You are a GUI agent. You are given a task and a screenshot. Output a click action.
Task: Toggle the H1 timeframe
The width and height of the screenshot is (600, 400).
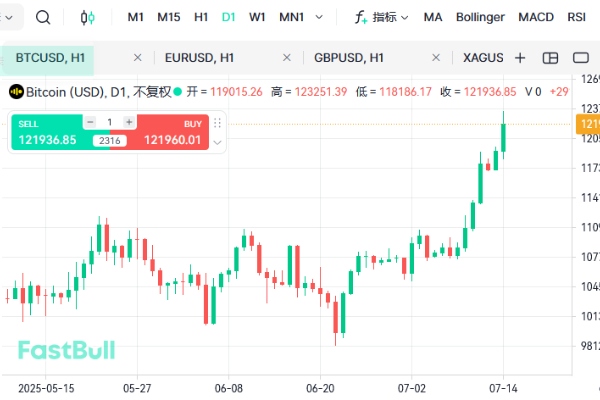point(201,17)
